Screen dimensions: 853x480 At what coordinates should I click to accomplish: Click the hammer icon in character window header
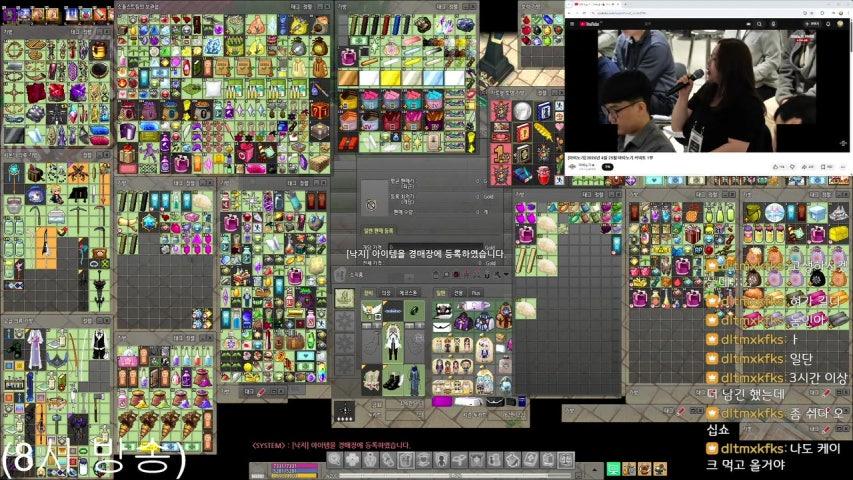click(x=497, y=275)
